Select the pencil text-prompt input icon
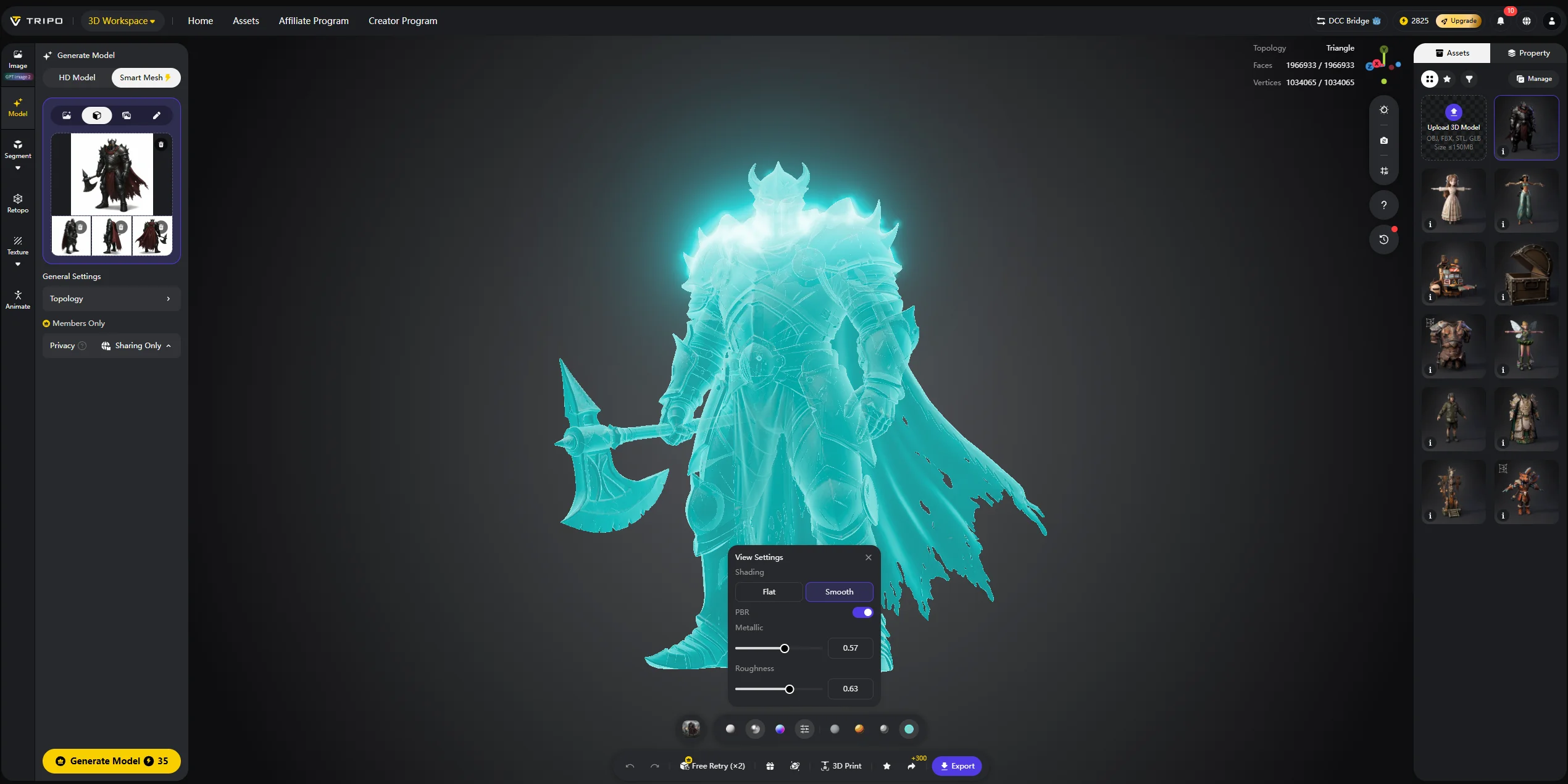1568x784 pixels. (x=157, y=115)
